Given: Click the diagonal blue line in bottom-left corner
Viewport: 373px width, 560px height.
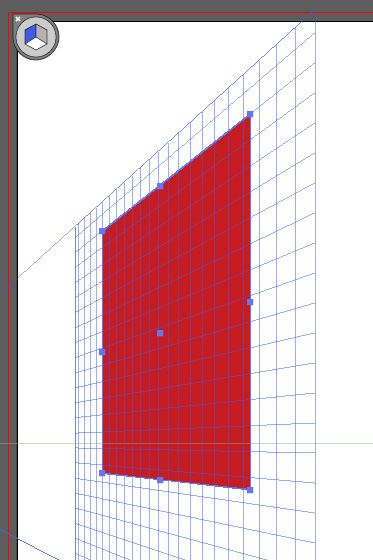Looking at the screenshot, I should 29,544.
